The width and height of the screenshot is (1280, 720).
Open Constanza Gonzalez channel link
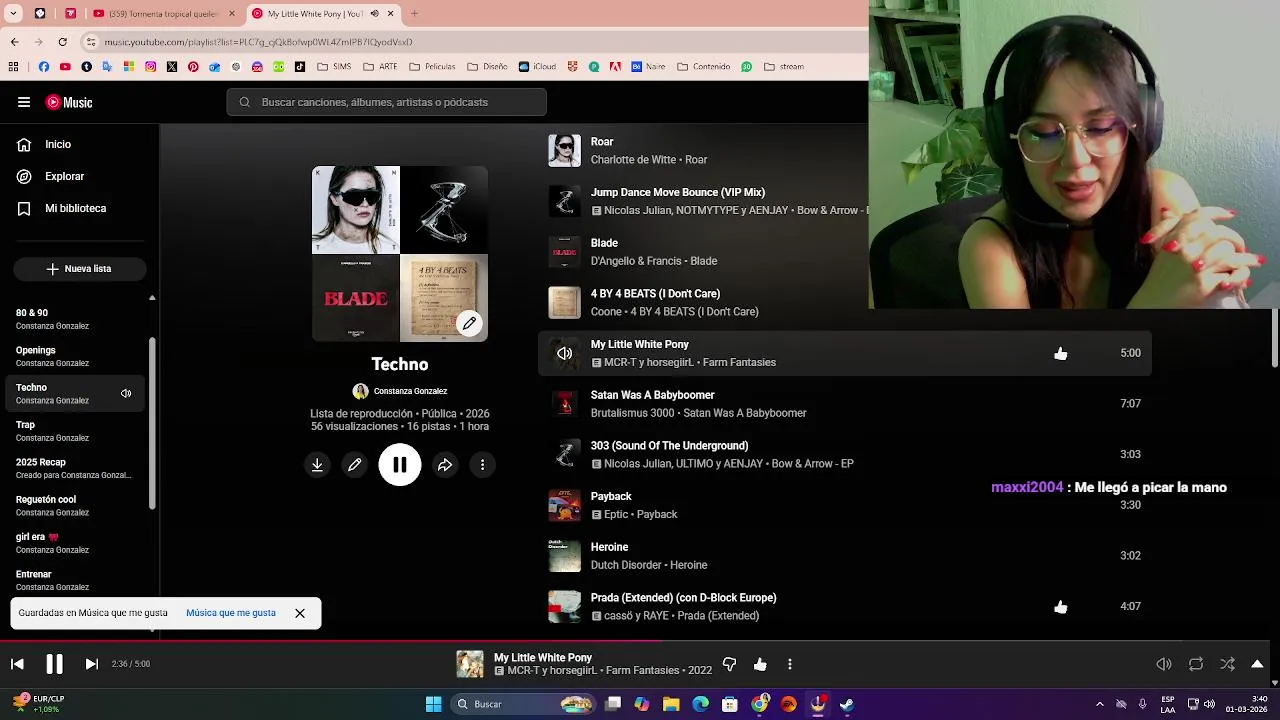click(410, 391)
